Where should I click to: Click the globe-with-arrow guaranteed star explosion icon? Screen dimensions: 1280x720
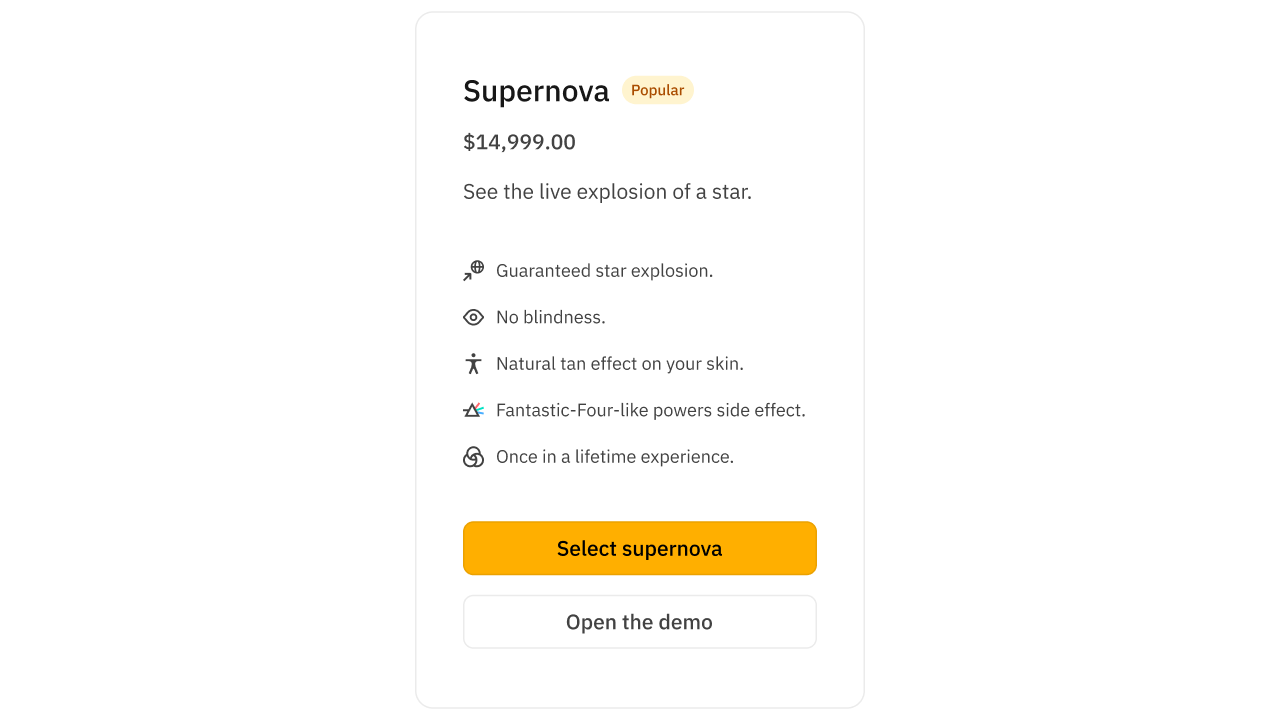coord(473,270)
